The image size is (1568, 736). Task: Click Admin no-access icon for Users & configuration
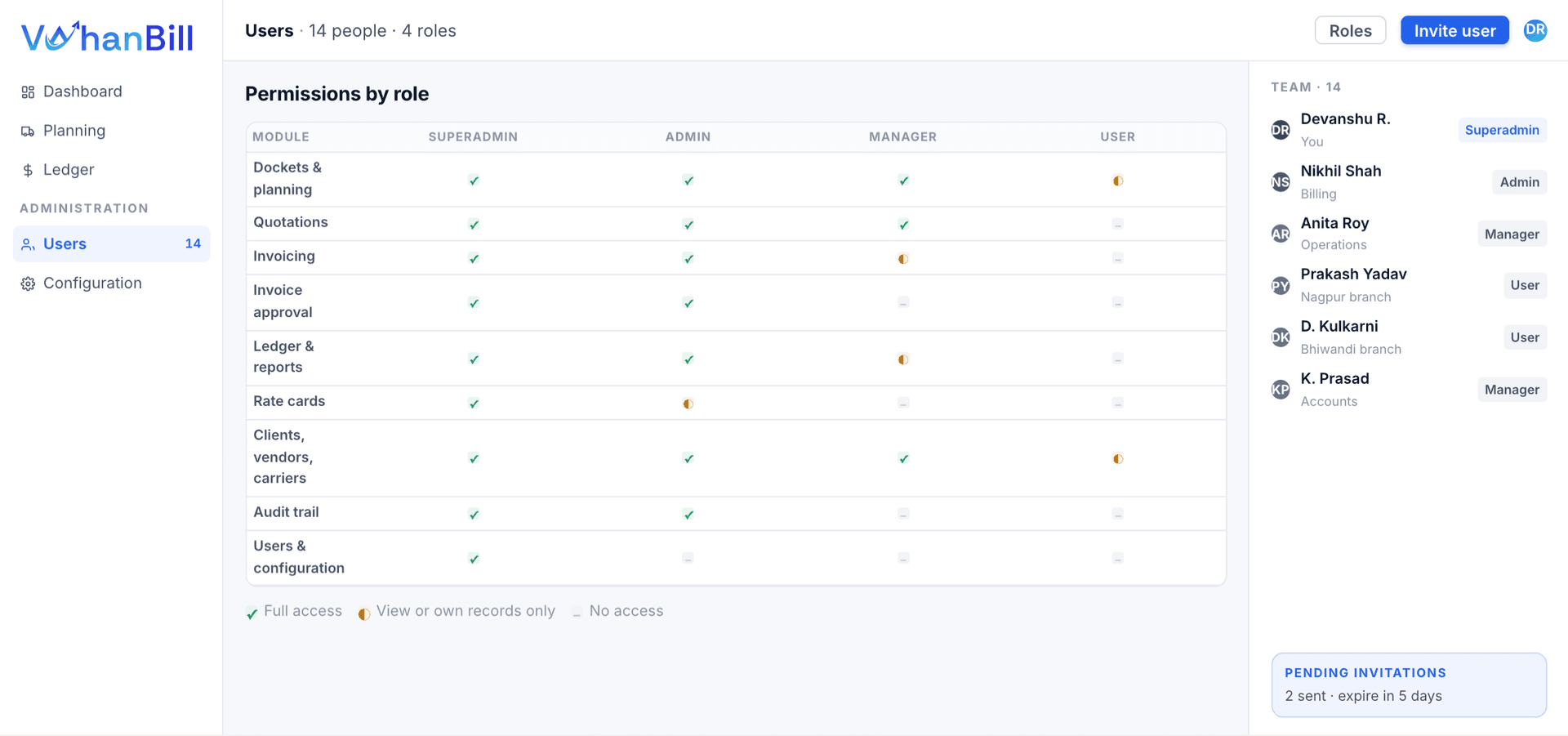click(x=688, y=558)
